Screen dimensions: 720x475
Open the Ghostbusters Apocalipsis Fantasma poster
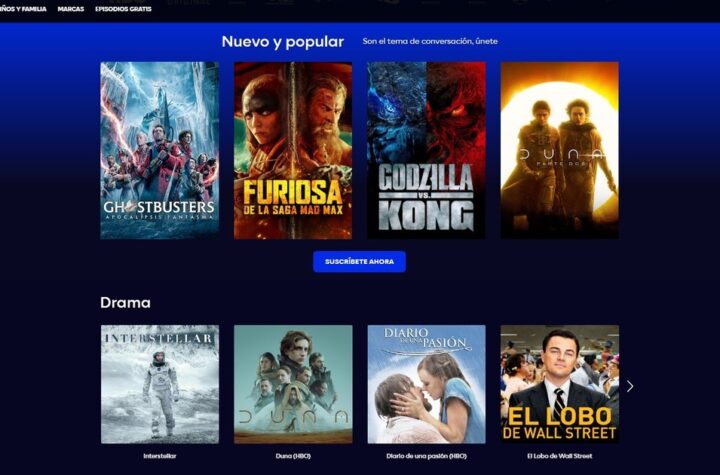click(x=160, y=150)
